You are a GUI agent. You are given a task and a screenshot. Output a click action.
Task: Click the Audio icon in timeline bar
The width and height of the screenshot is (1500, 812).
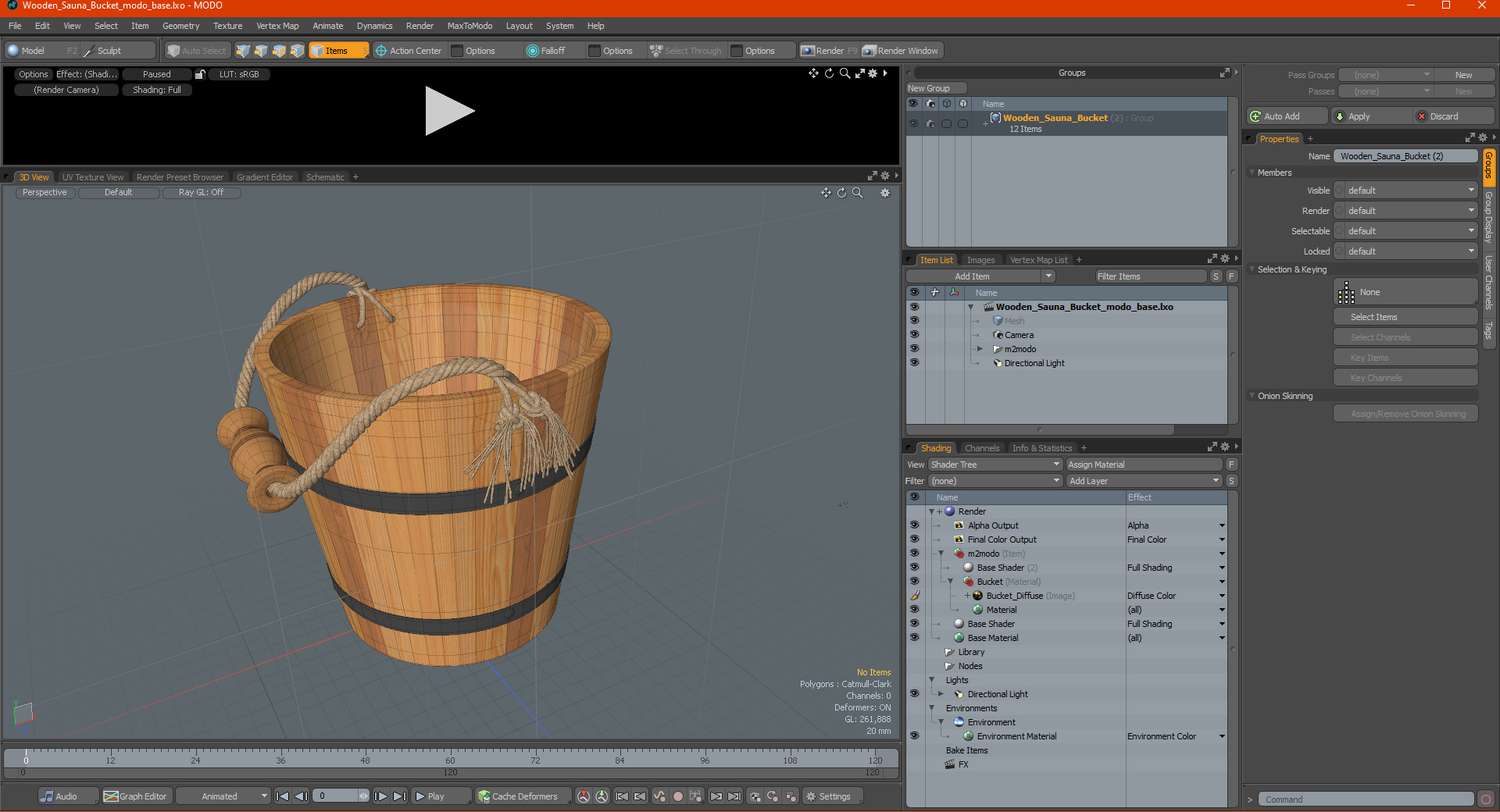(x=48, y=796)
